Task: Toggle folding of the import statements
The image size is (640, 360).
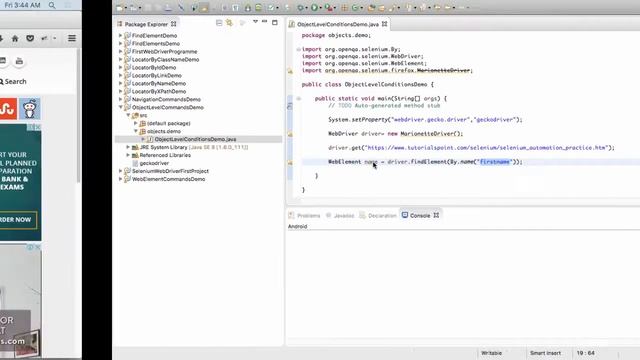Action: tap(298, 49)
